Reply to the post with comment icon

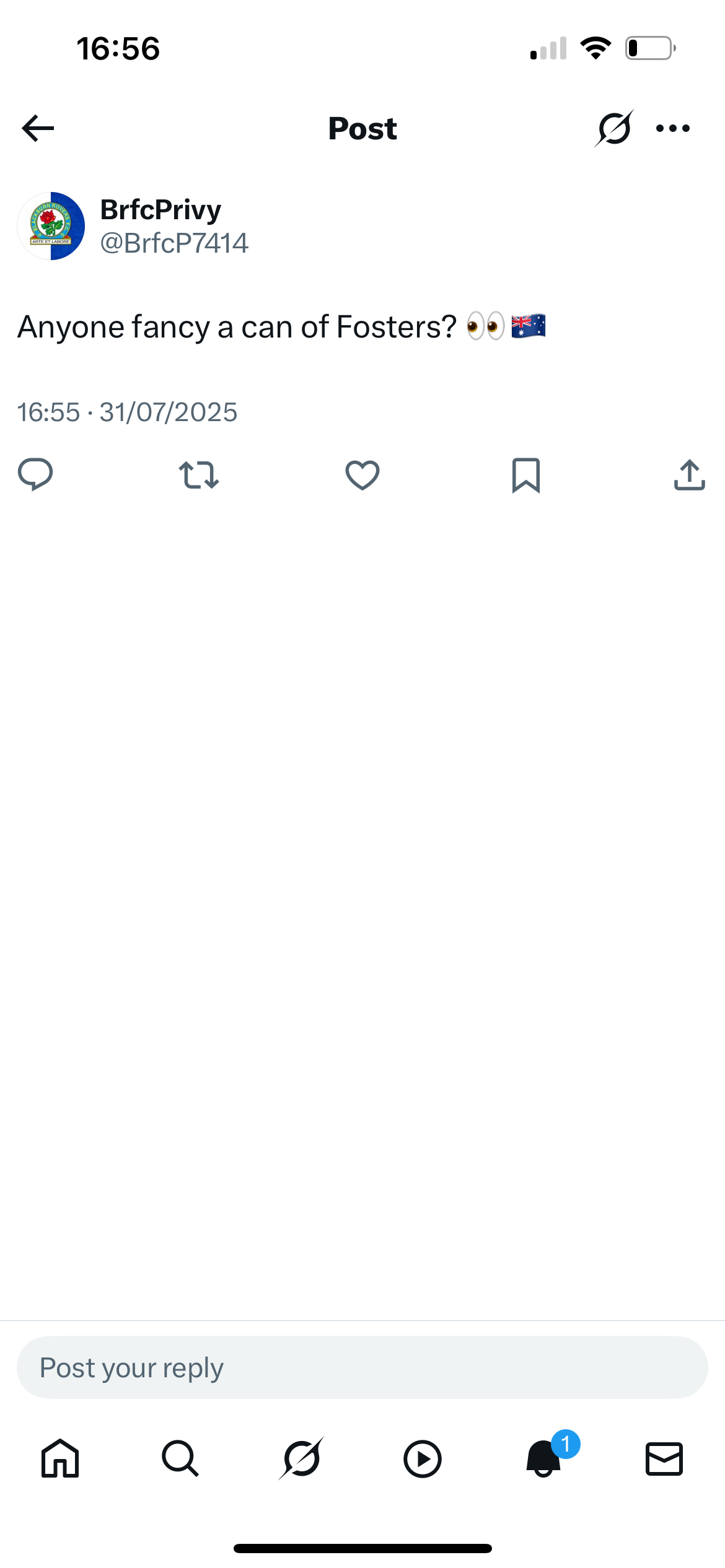click(35, 475)
